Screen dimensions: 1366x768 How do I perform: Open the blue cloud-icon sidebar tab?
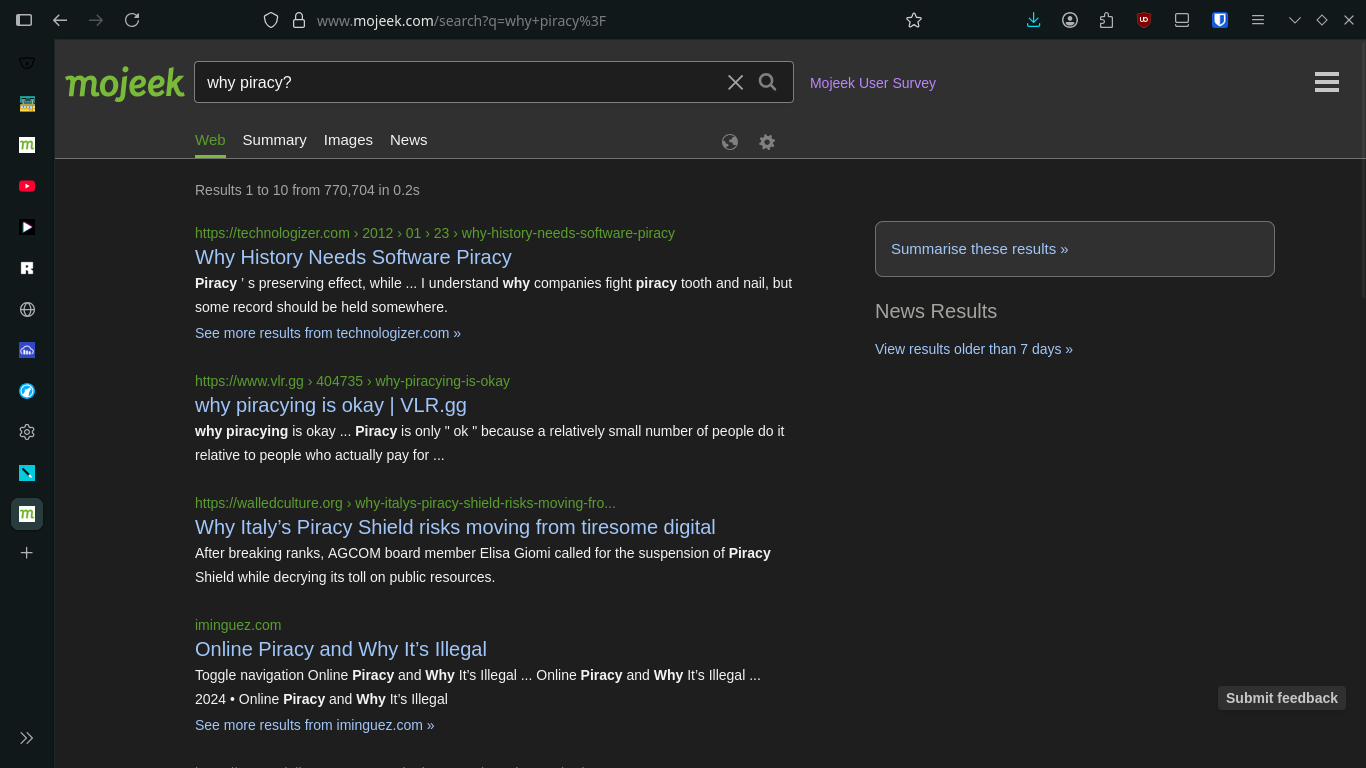[x=27, y=350]
